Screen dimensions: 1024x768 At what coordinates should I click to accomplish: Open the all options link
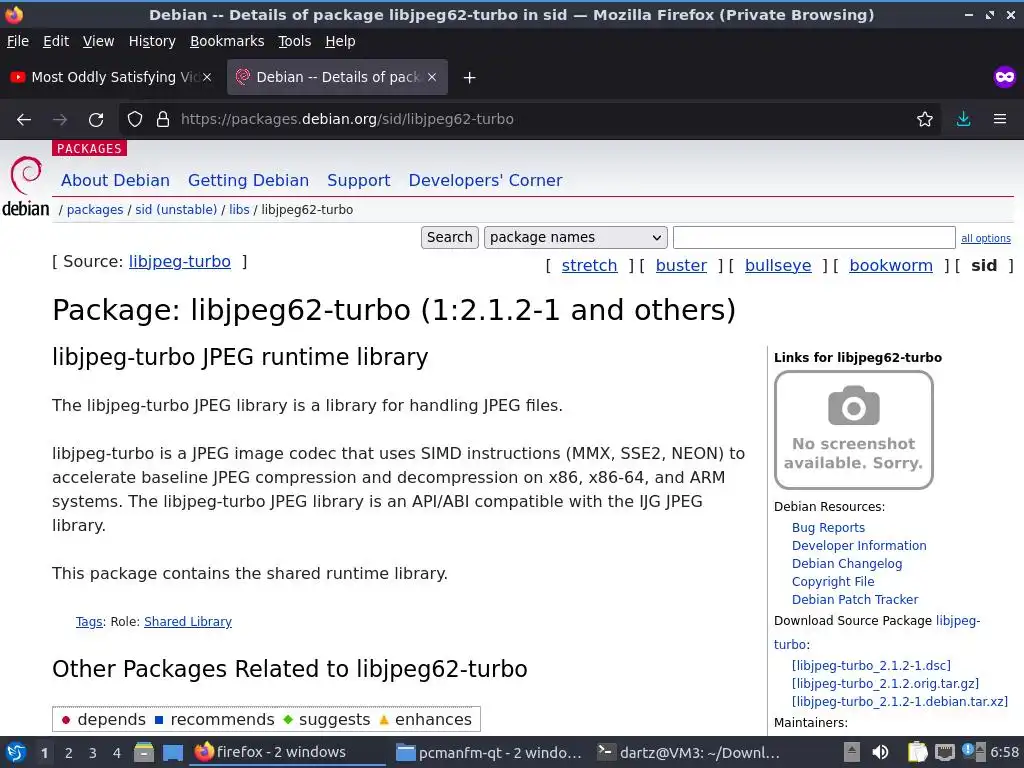[985, 238]
